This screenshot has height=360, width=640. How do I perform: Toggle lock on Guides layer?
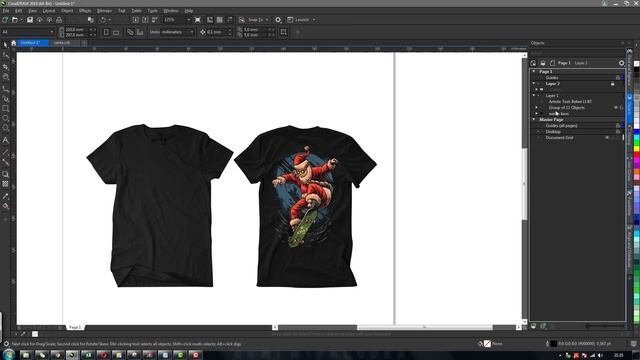pyautogui.click(x=618, y=77)
